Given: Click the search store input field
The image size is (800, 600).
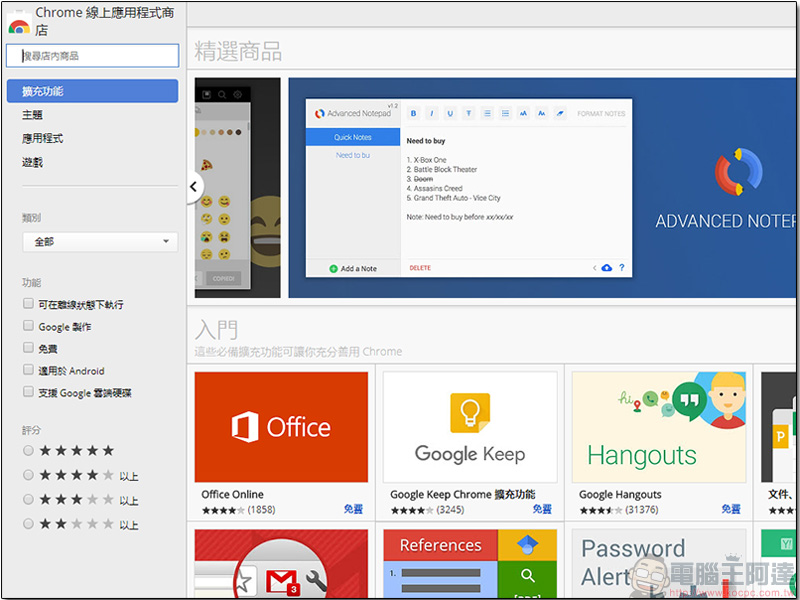Looking at the screenshot, I should tap(92, 56).
